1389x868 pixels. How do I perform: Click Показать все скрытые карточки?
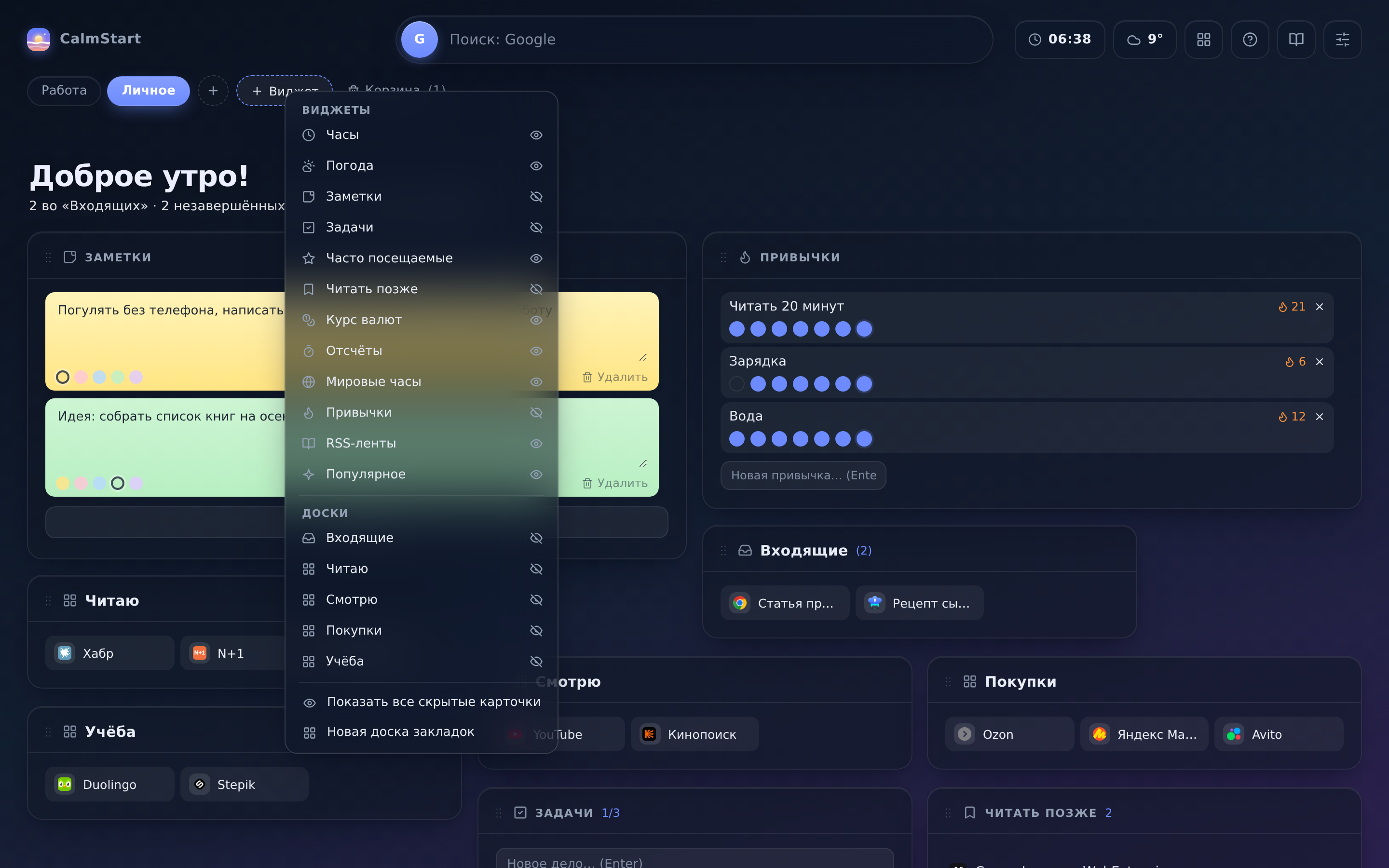[x=422, y=702]
